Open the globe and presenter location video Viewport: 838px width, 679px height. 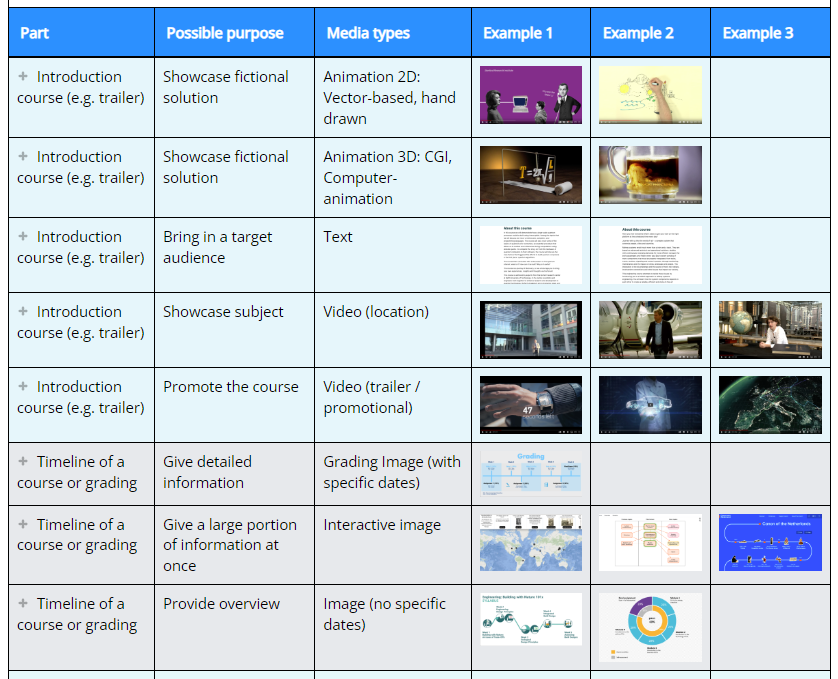coord(770,330)
